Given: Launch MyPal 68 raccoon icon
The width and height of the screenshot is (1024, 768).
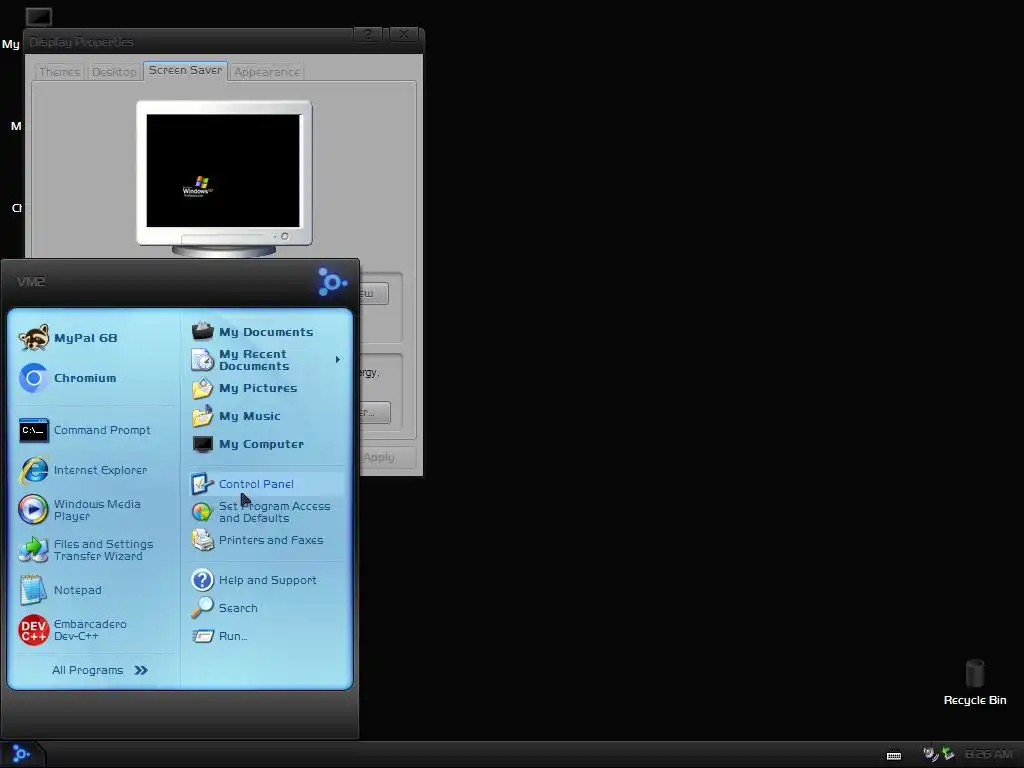Looking at the screenshot, I should pyautogui.click(x=33, y=338).
